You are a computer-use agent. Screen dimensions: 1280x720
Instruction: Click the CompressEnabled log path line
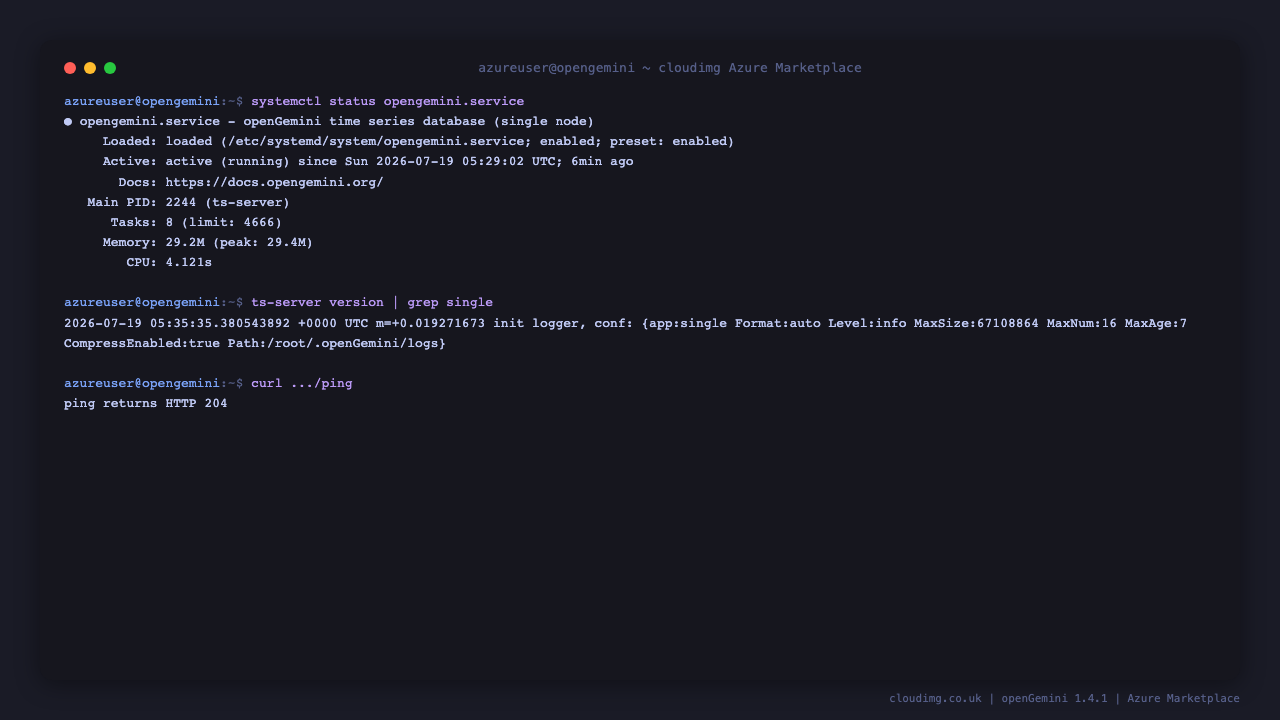(255, 343)
